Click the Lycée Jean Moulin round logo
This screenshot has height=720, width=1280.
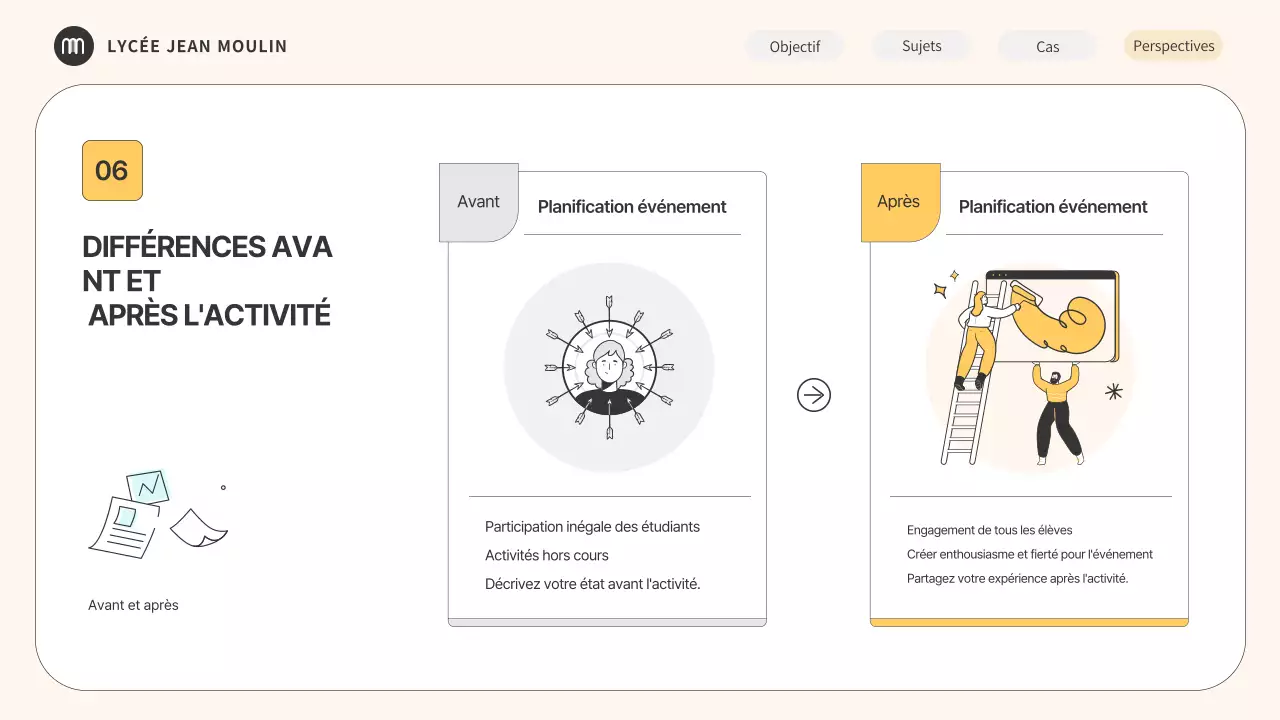point(74,46)
